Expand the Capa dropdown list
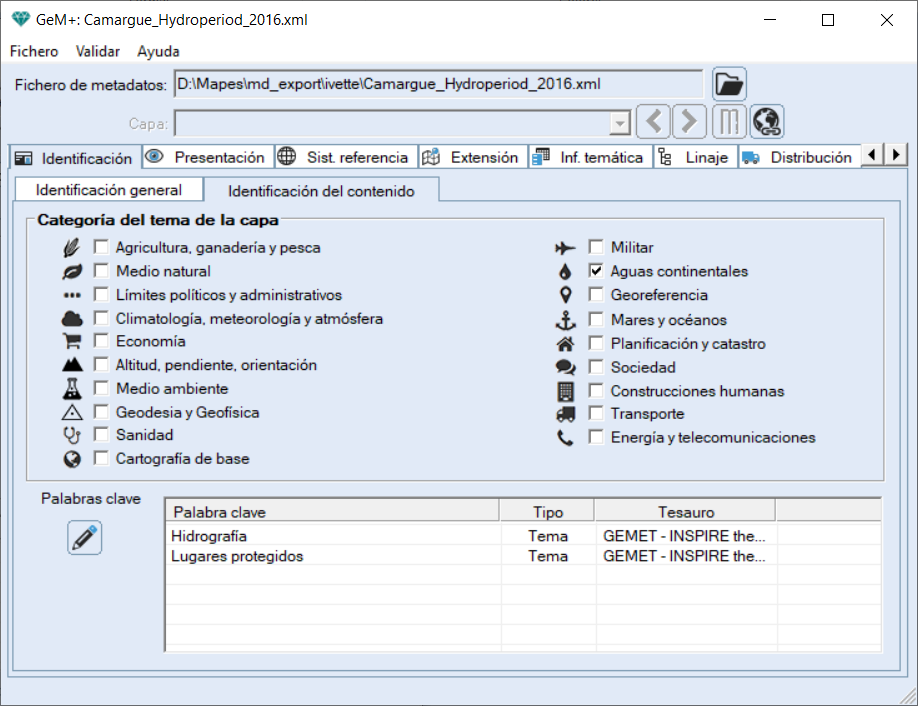The height and width of the screenshot is (706, 918). (x=620, y=123)
